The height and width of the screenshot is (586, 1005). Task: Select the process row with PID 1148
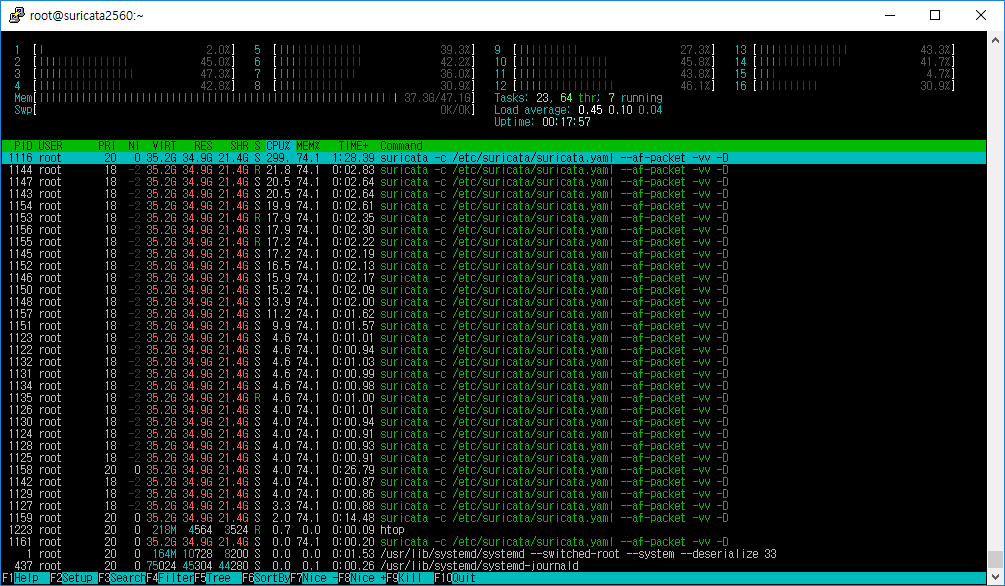coord(494,302)
